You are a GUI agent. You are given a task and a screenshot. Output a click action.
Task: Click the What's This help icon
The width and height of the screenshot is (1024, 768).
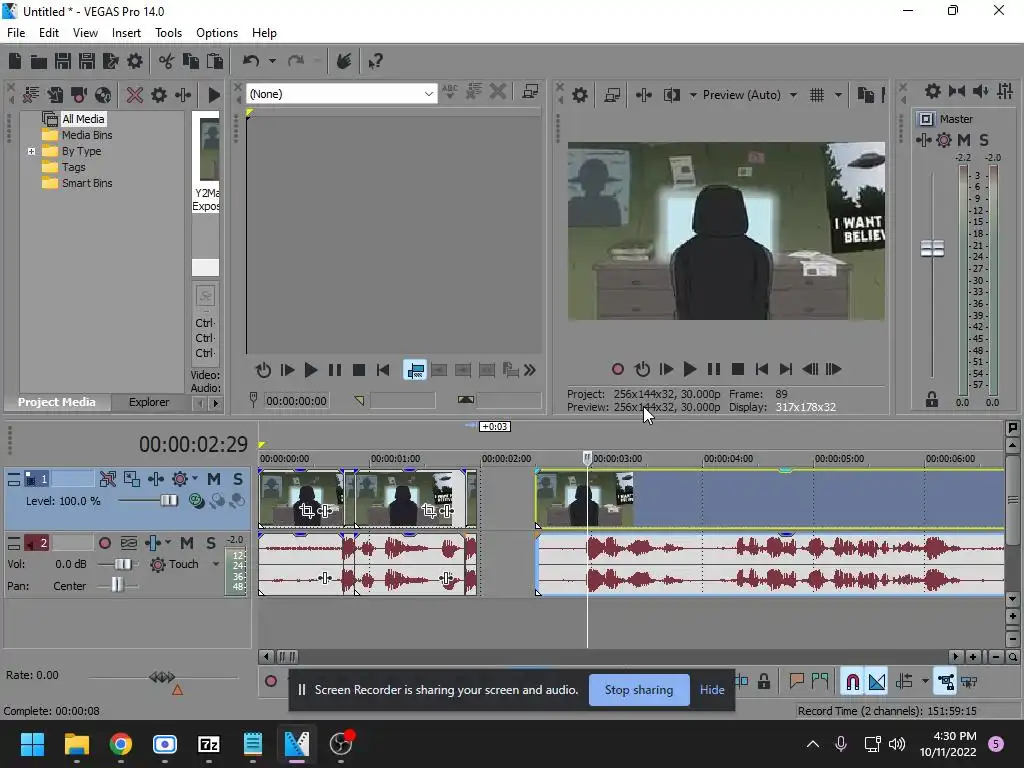tap(376, 61)
